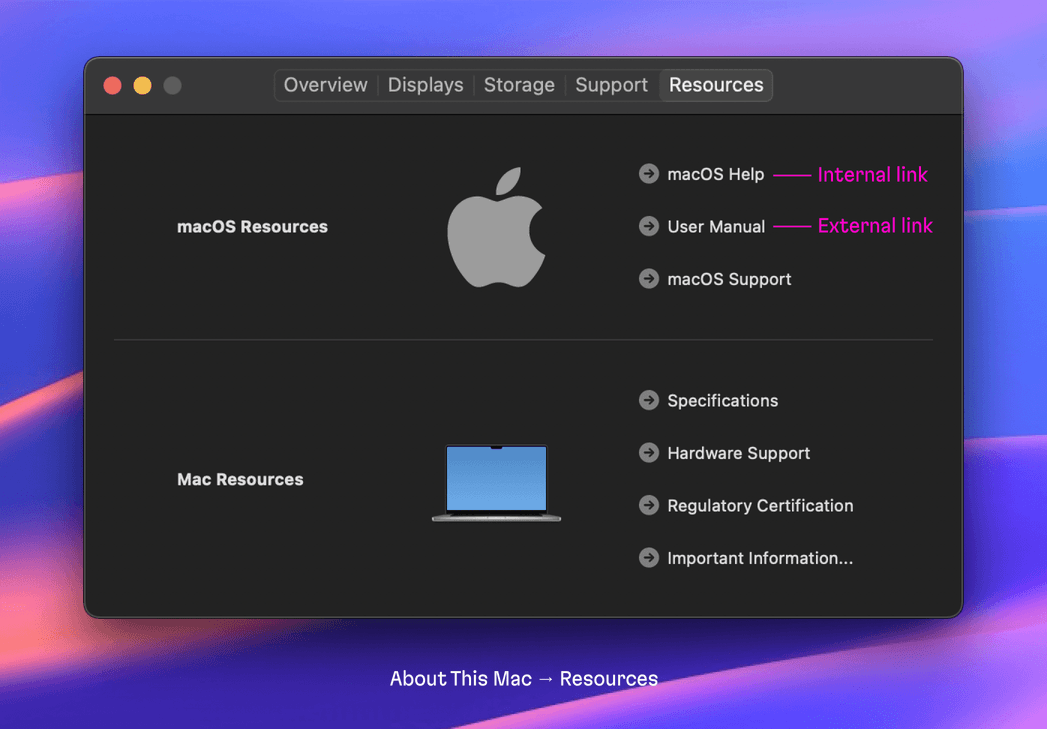Image resolution: width=1047 pixels, height=729 pixels.
Task: Click the gray Apple logo
Action: 496,227
